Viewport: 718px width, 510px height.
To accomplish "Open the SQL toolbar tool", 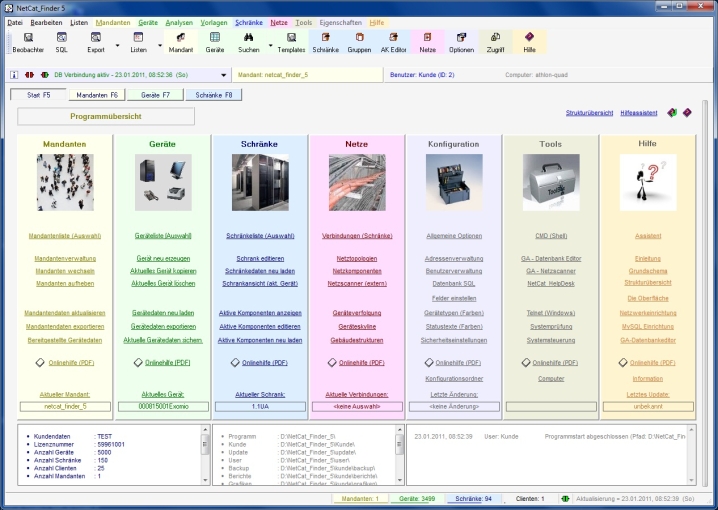I will (x=62, y=42).
